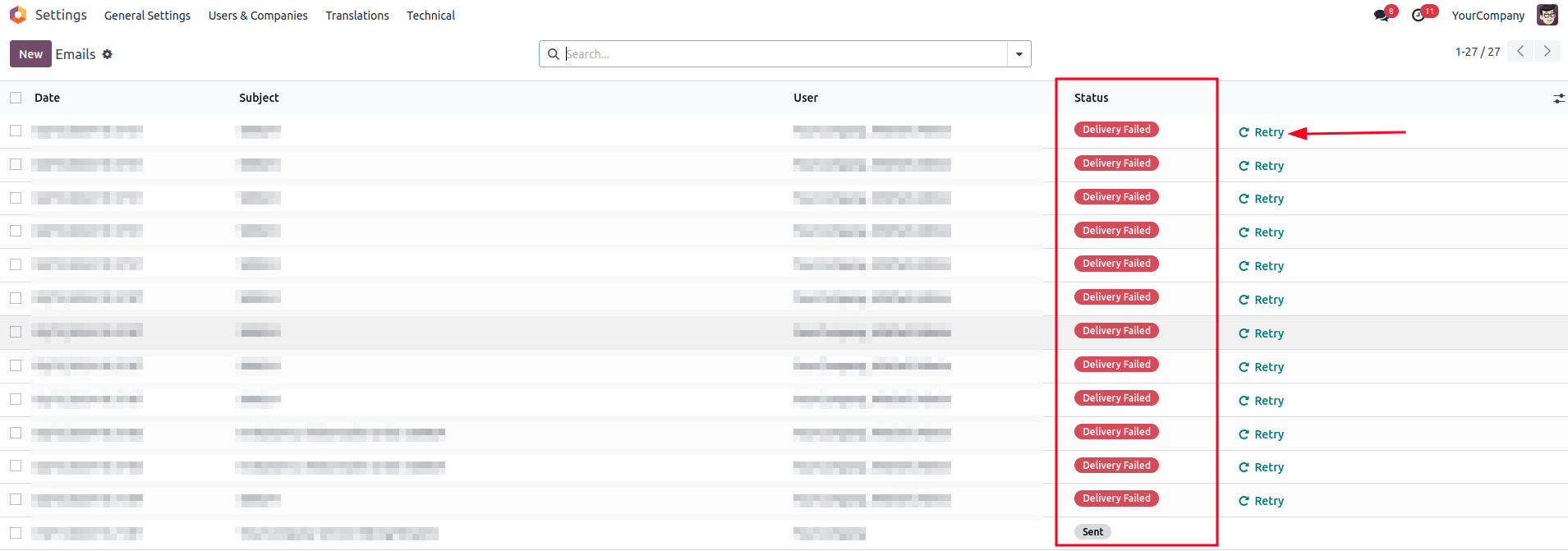Open the Emails gear actions icon
This screenshot has width=1568, height=551.
[x=108, y=54]
